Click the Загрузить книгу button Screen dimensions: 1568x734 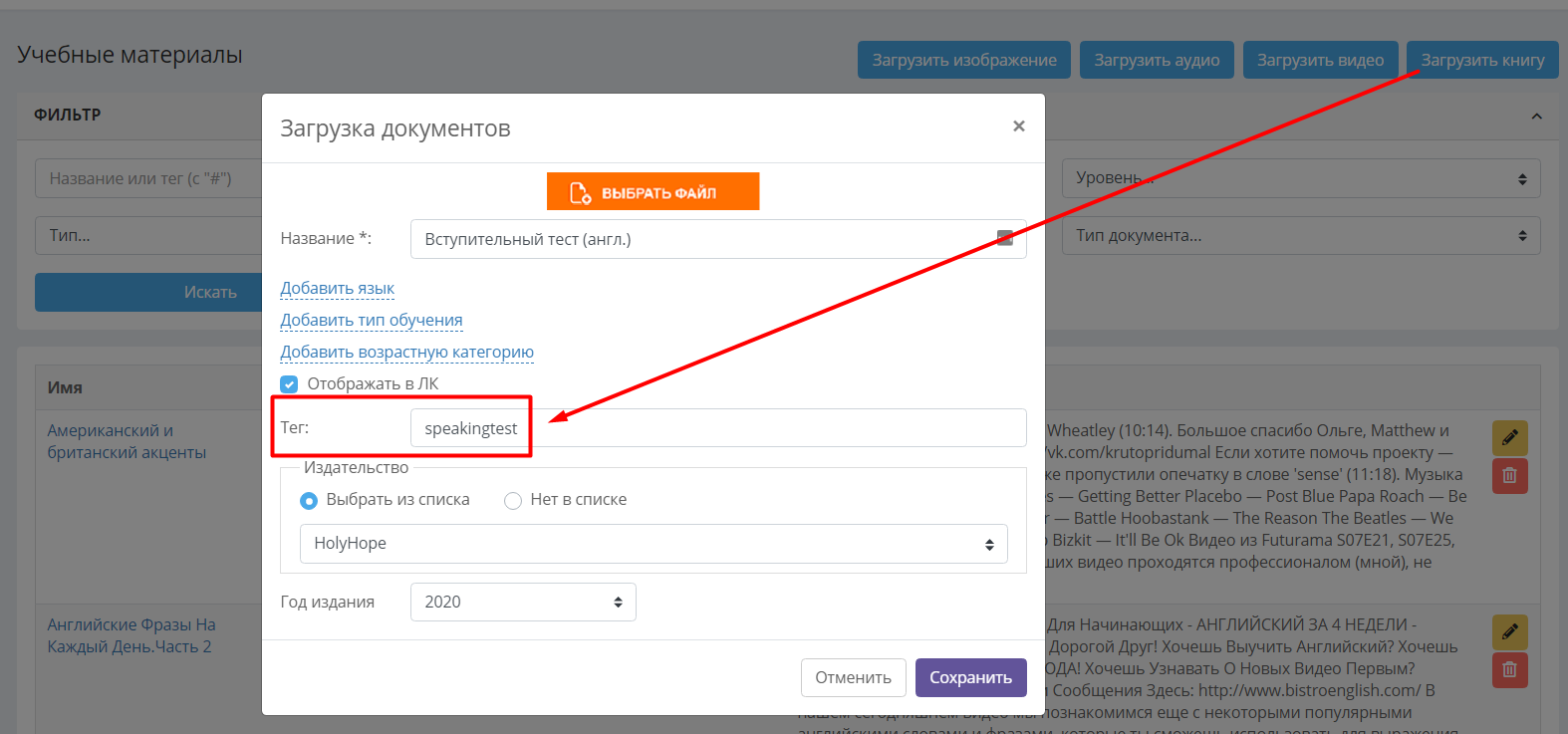1482,60
